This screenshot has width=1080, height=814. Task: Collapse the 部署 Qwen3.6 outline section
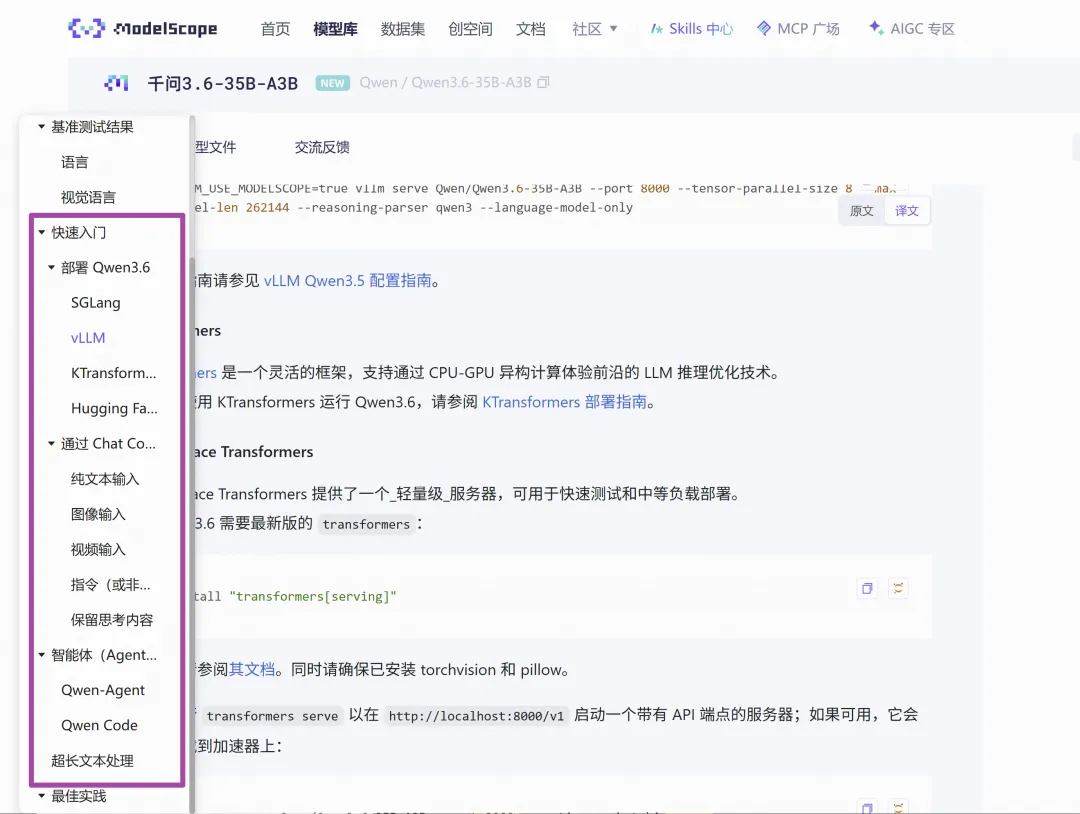tap(52, 268)
